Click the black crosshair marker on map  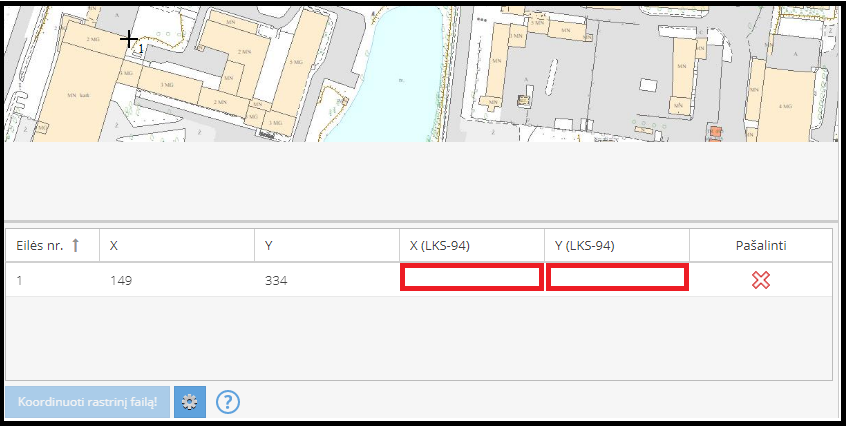click(129, 39)
